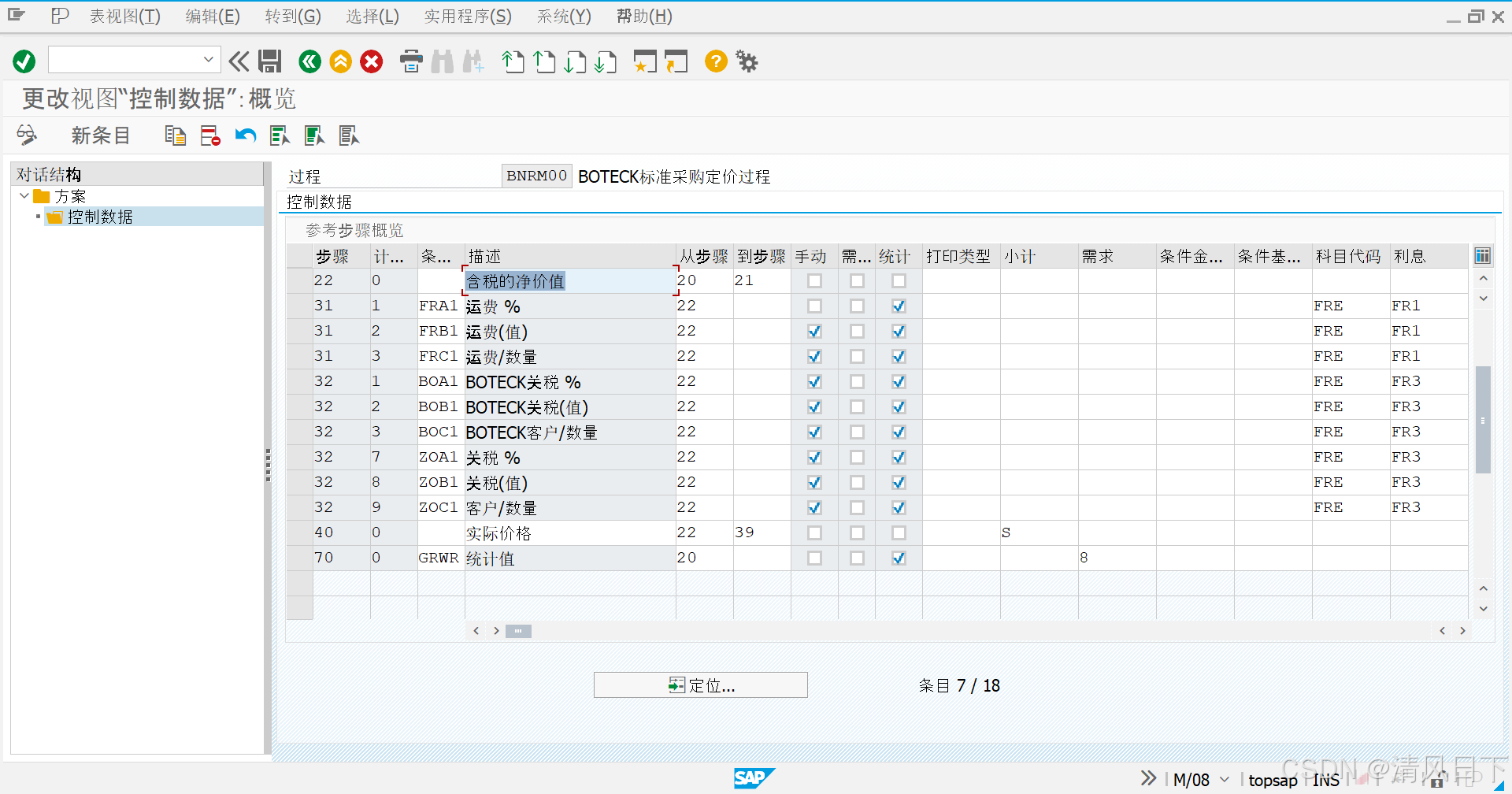Click the Copy As icon

coord(176,135)
